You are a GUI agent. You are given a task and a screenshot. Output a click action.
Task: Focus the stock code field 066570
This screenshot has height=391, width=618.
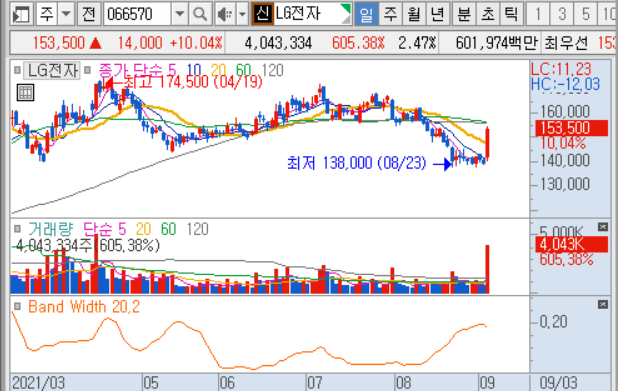click(137, 14)
